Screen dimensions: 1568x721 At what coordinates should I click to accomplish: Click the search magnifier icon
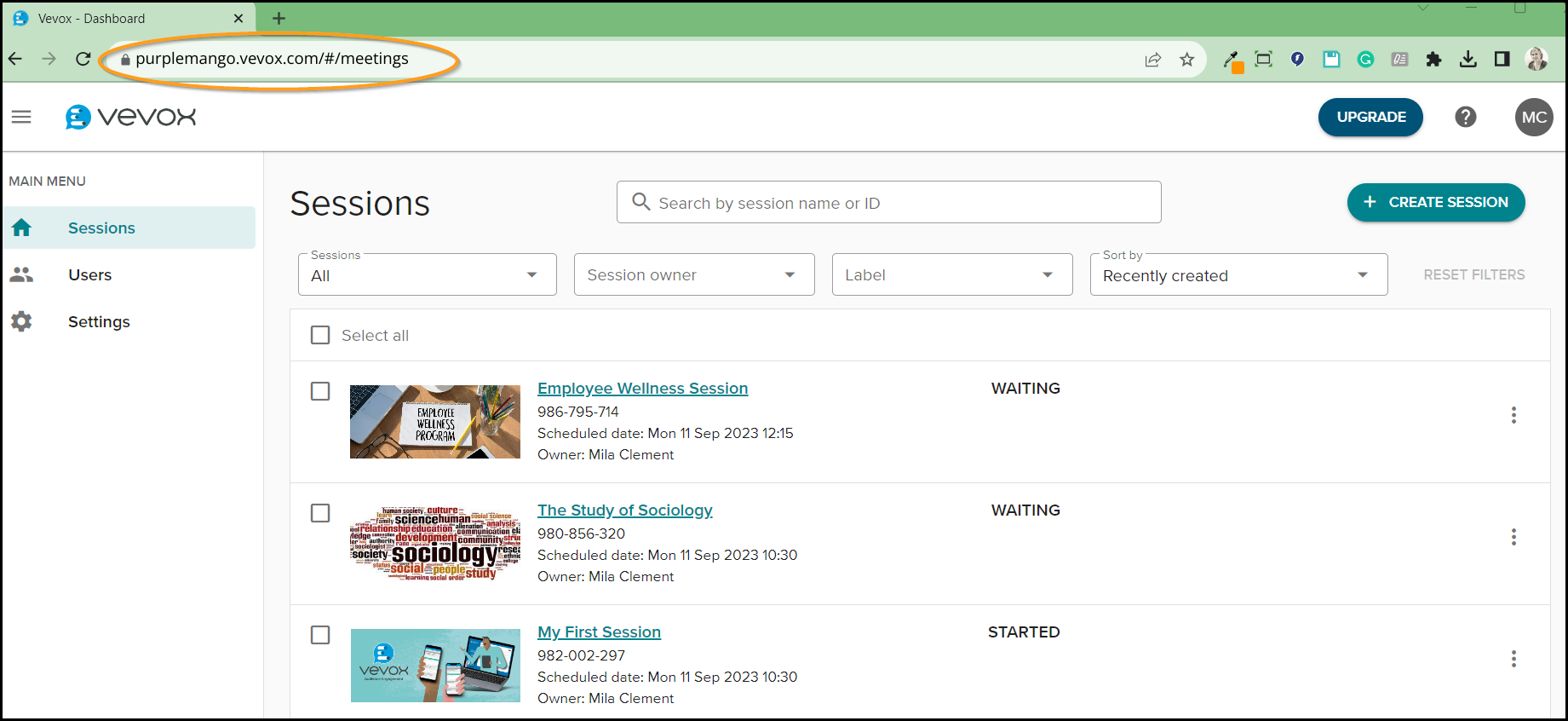coord(640,202)
